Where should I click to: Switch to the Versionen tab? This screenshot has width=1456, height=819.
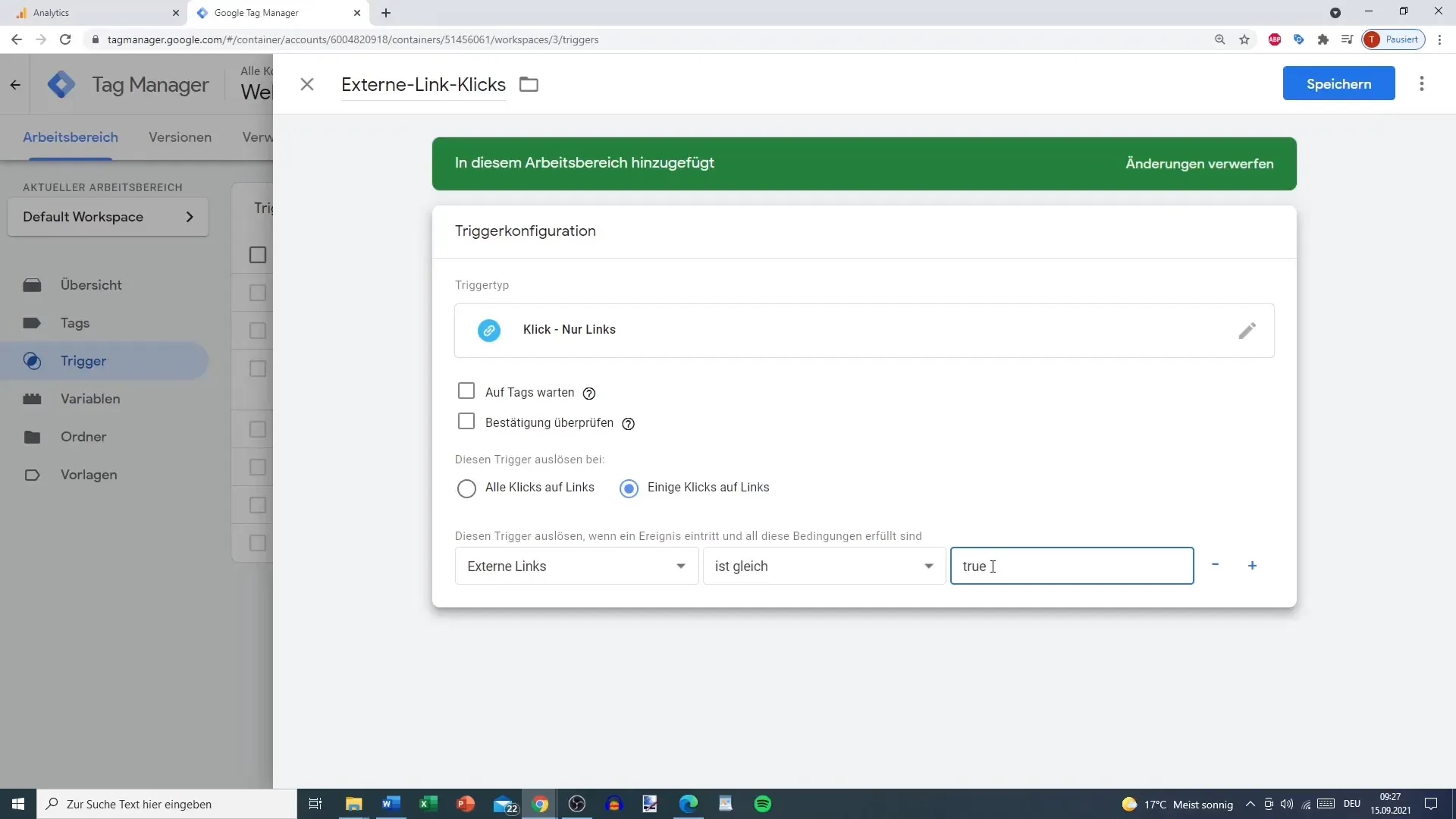(180, 137)
